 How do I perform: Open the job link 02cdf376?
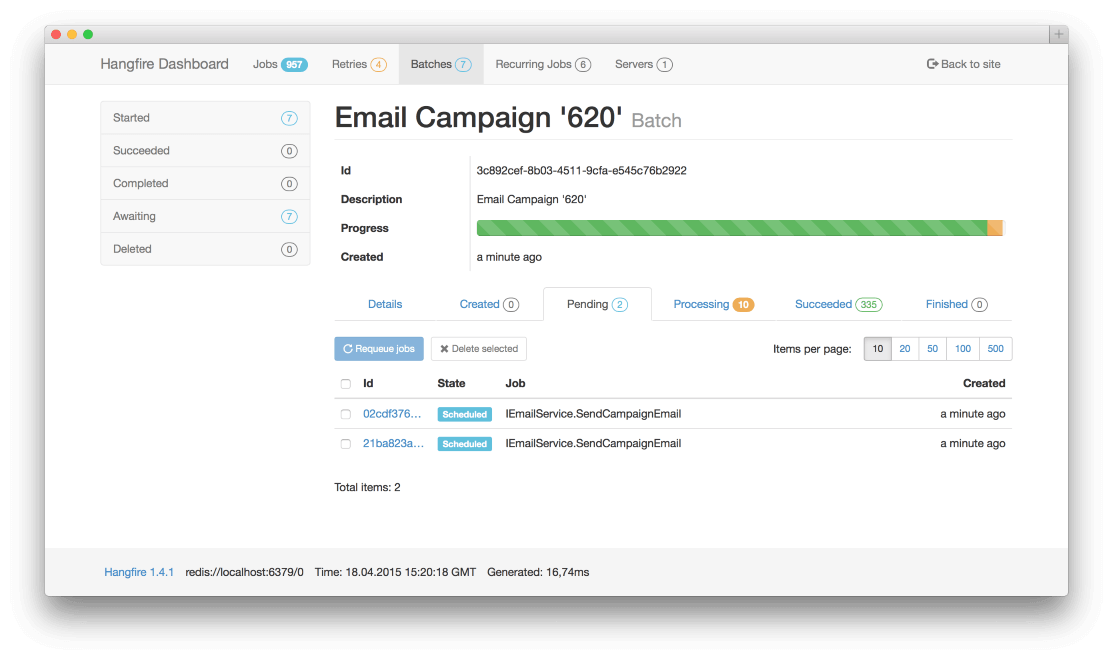394,413
